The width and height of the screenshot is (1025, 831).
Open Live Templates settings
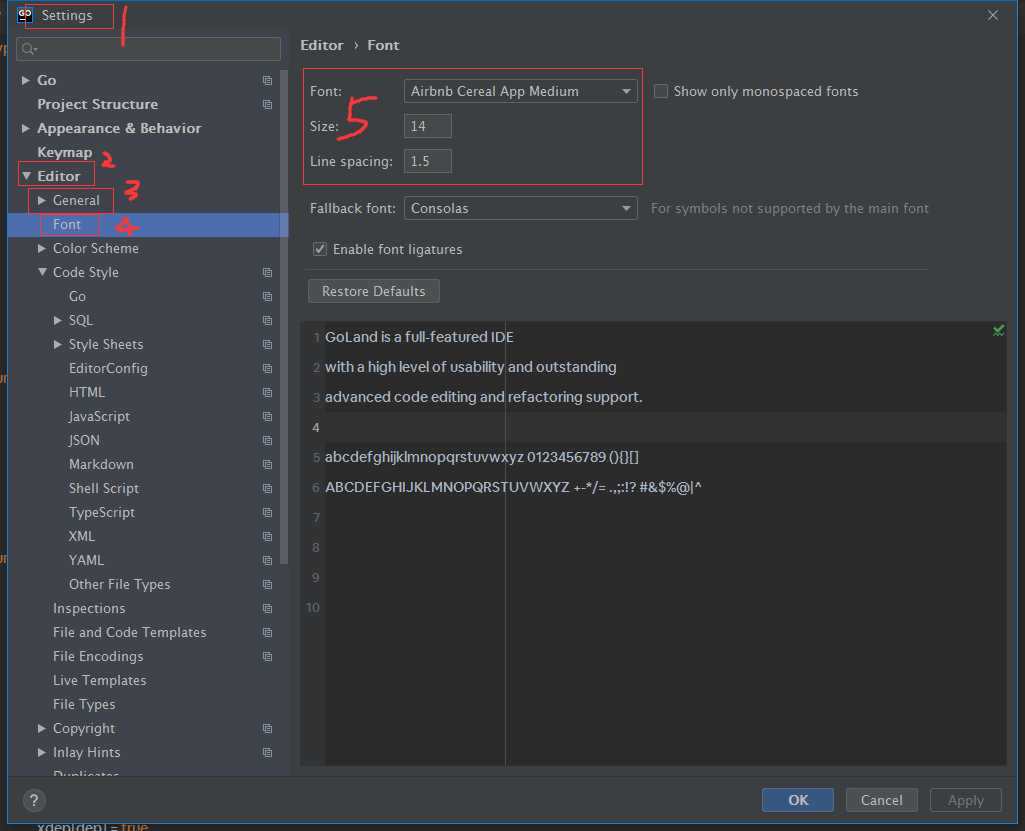(99, 681)
